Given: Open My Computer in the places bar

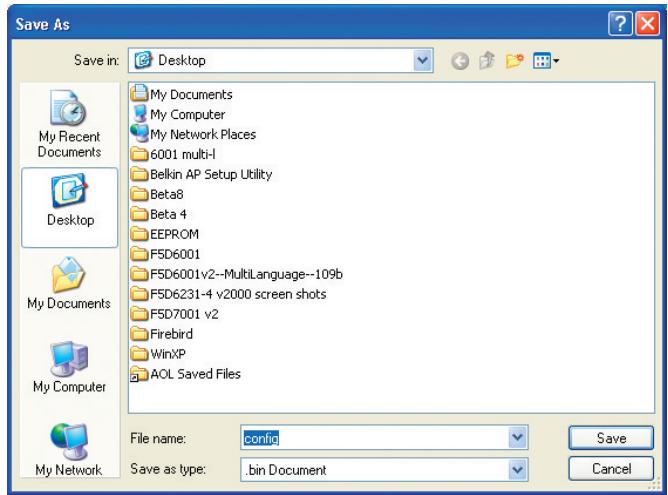Looking at the screenshot, I should (69, 366).
